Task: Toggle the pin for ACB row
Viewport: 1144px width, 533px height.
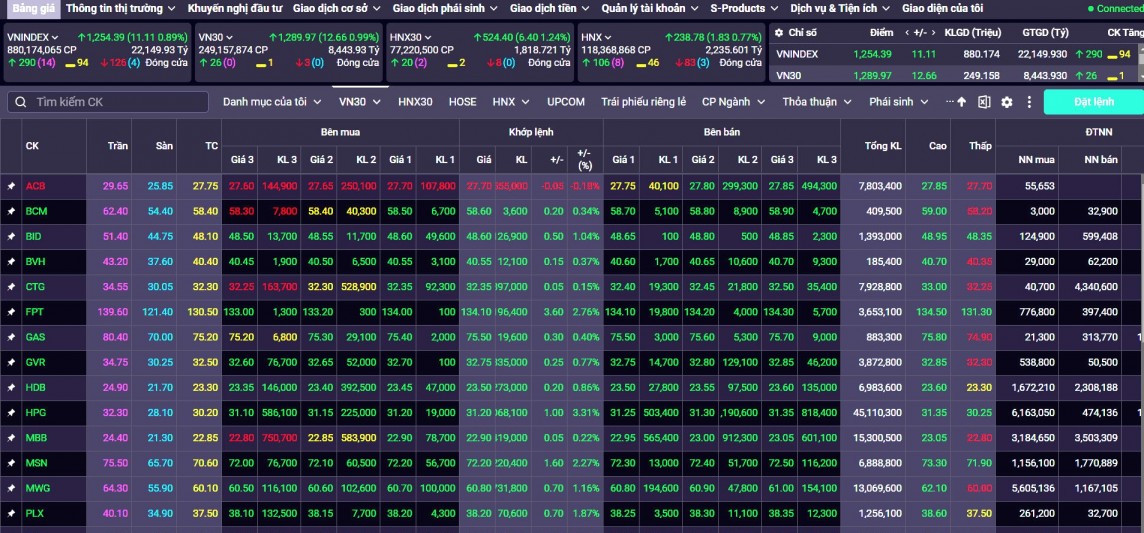Action: [11, 186]
